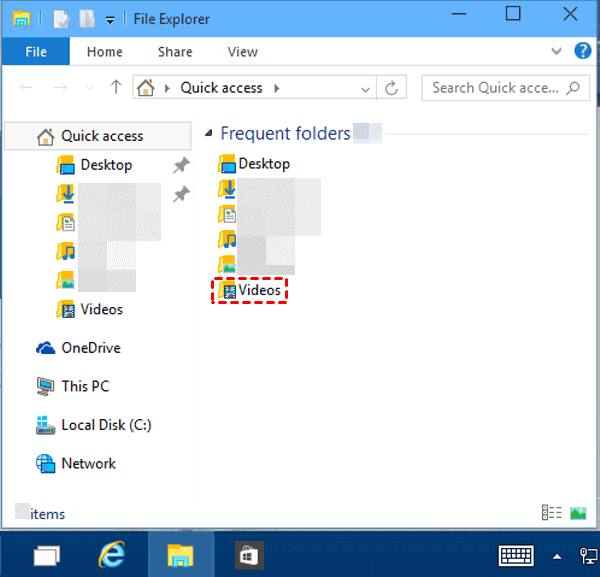Select the Pictures folder icon under Frequent folders
This screenshot has width=600, height=577.
click(227, 265)
